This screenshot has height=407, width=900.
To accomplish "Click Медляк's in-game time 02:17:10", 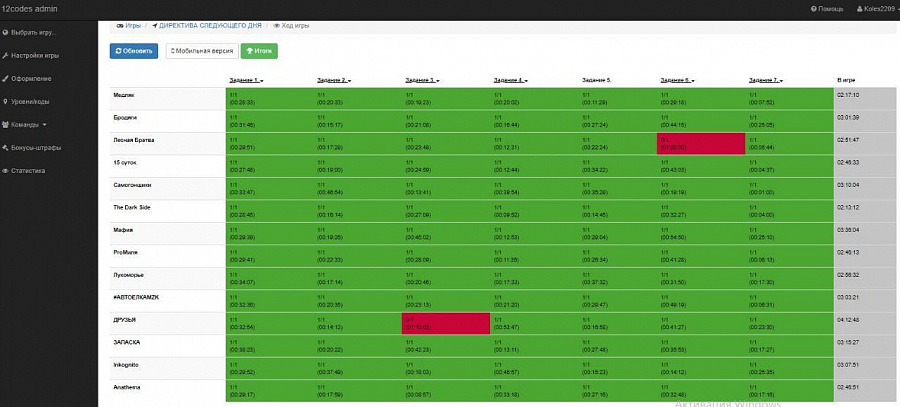I will click(x=848, y=95).
